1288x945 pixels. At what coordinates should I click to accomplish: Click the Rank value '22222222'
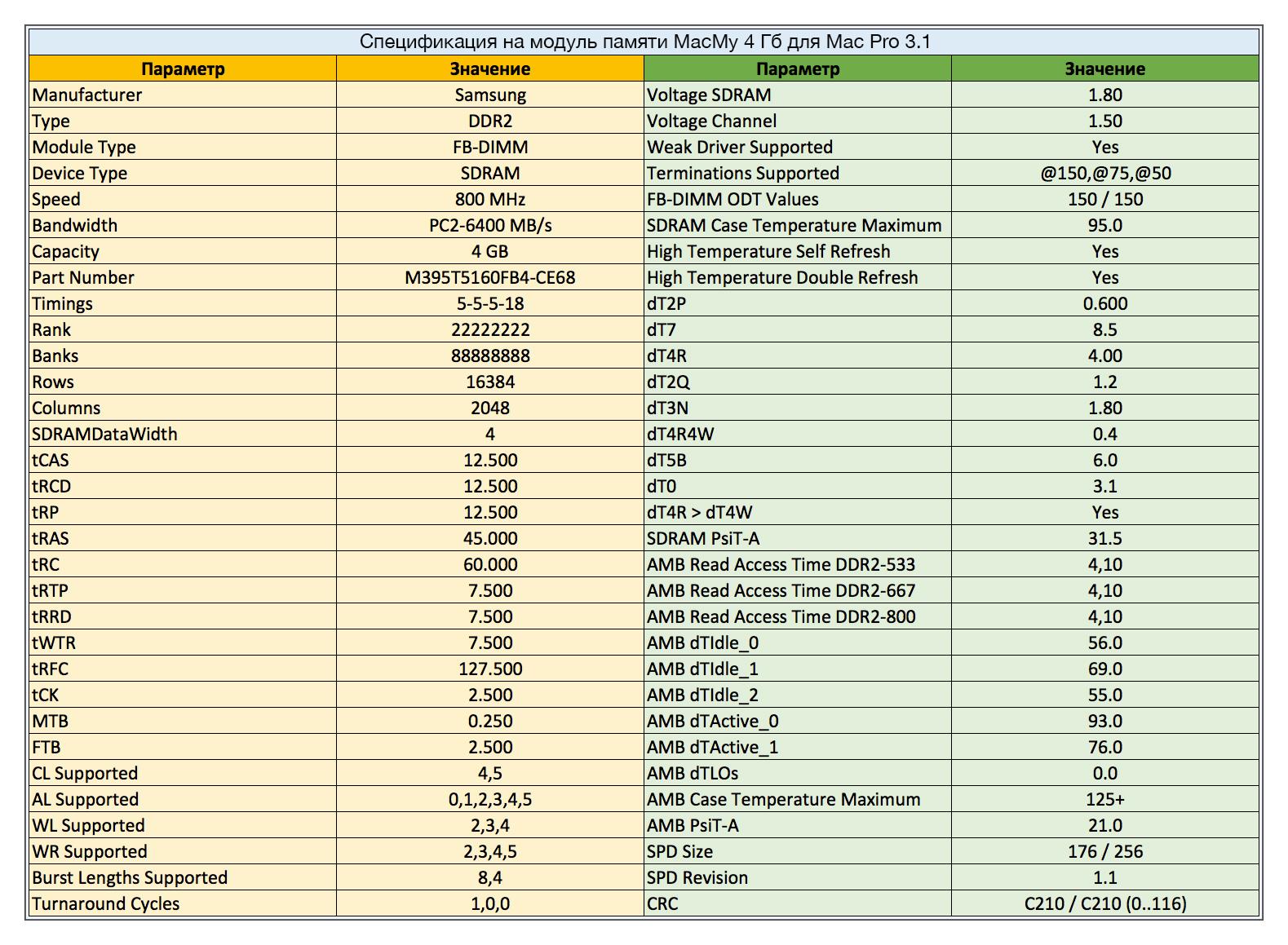(490, 329)
